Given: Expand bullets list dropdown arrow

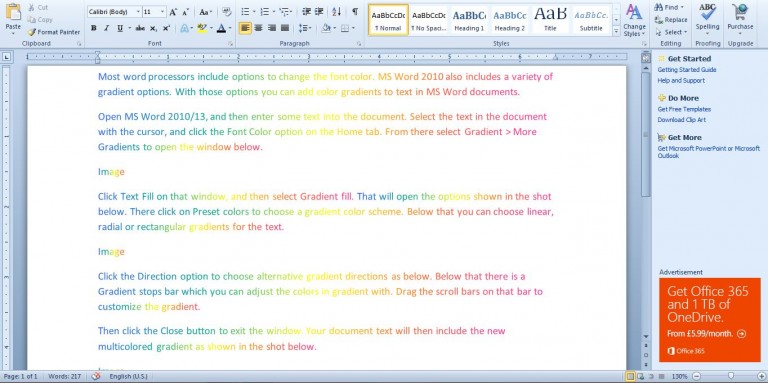Looking at the screenshot, I should coord(254,12).
